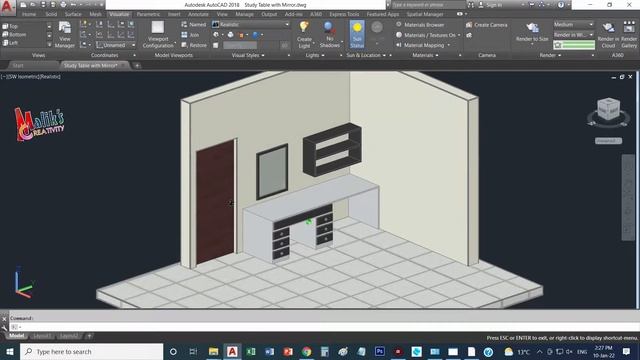This screenshot has height=360, width=640.
Task: Click the Join viewports icon
Action: click(184, 35)
